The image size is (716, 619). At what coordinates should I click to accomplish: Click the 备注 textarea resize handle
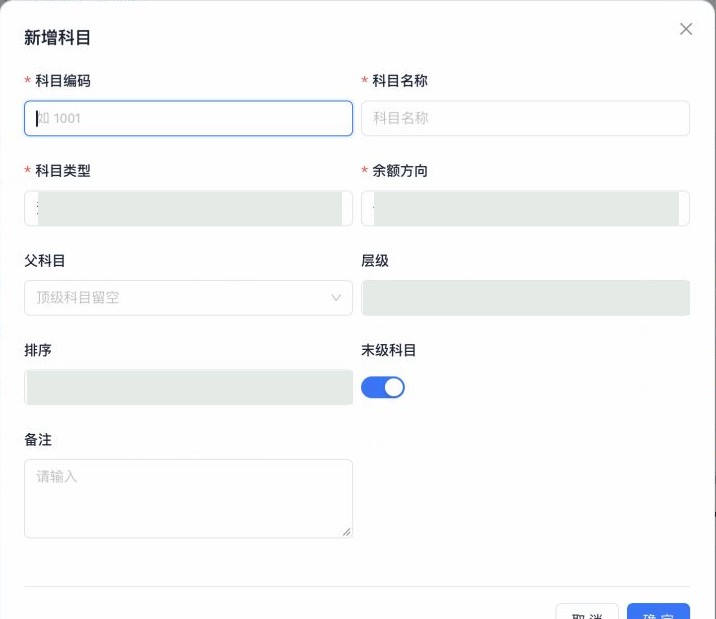click(347, 532)
